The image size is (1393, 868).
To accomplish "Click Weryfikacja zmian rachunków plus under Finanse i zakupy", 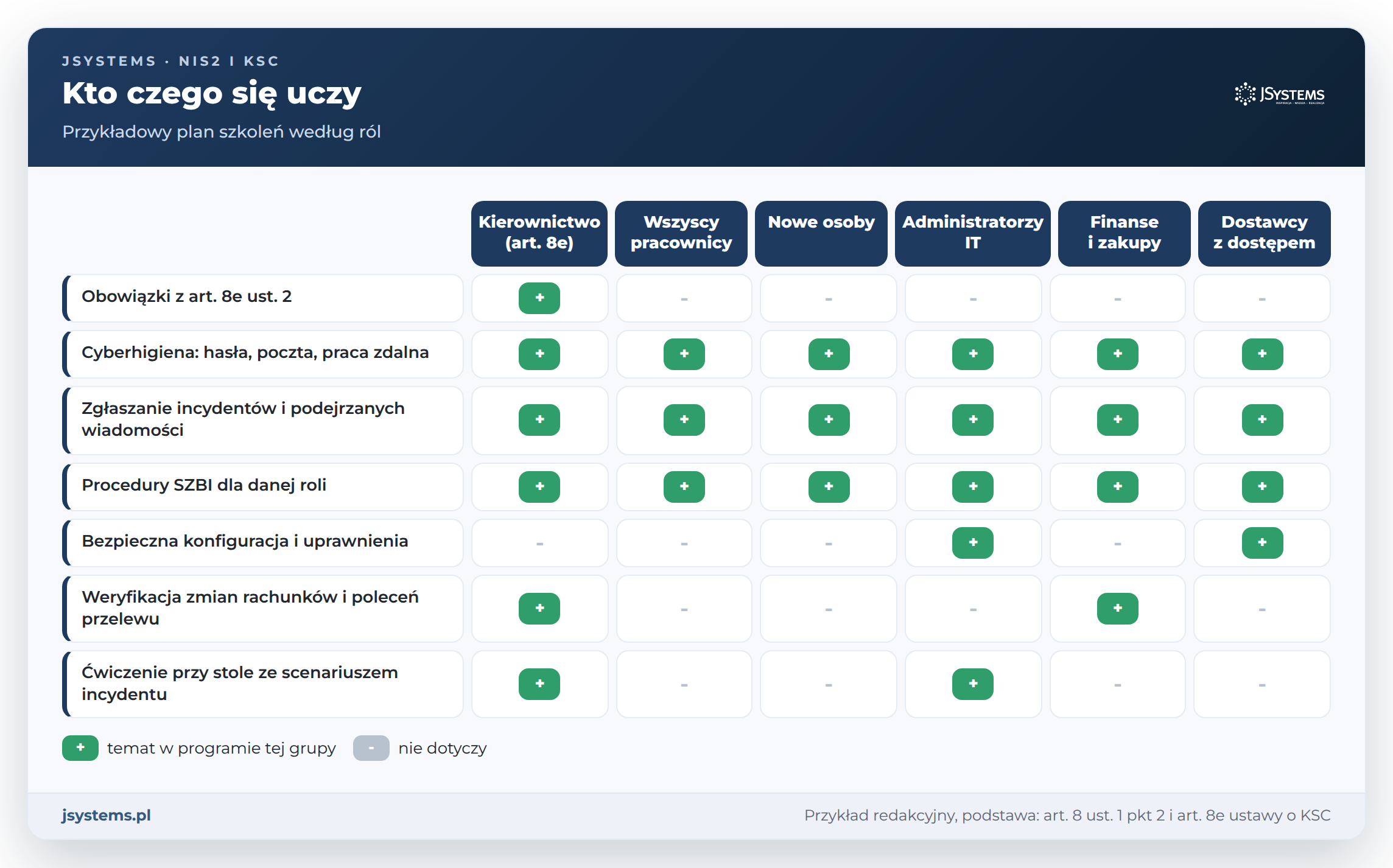I will 1118,609.
